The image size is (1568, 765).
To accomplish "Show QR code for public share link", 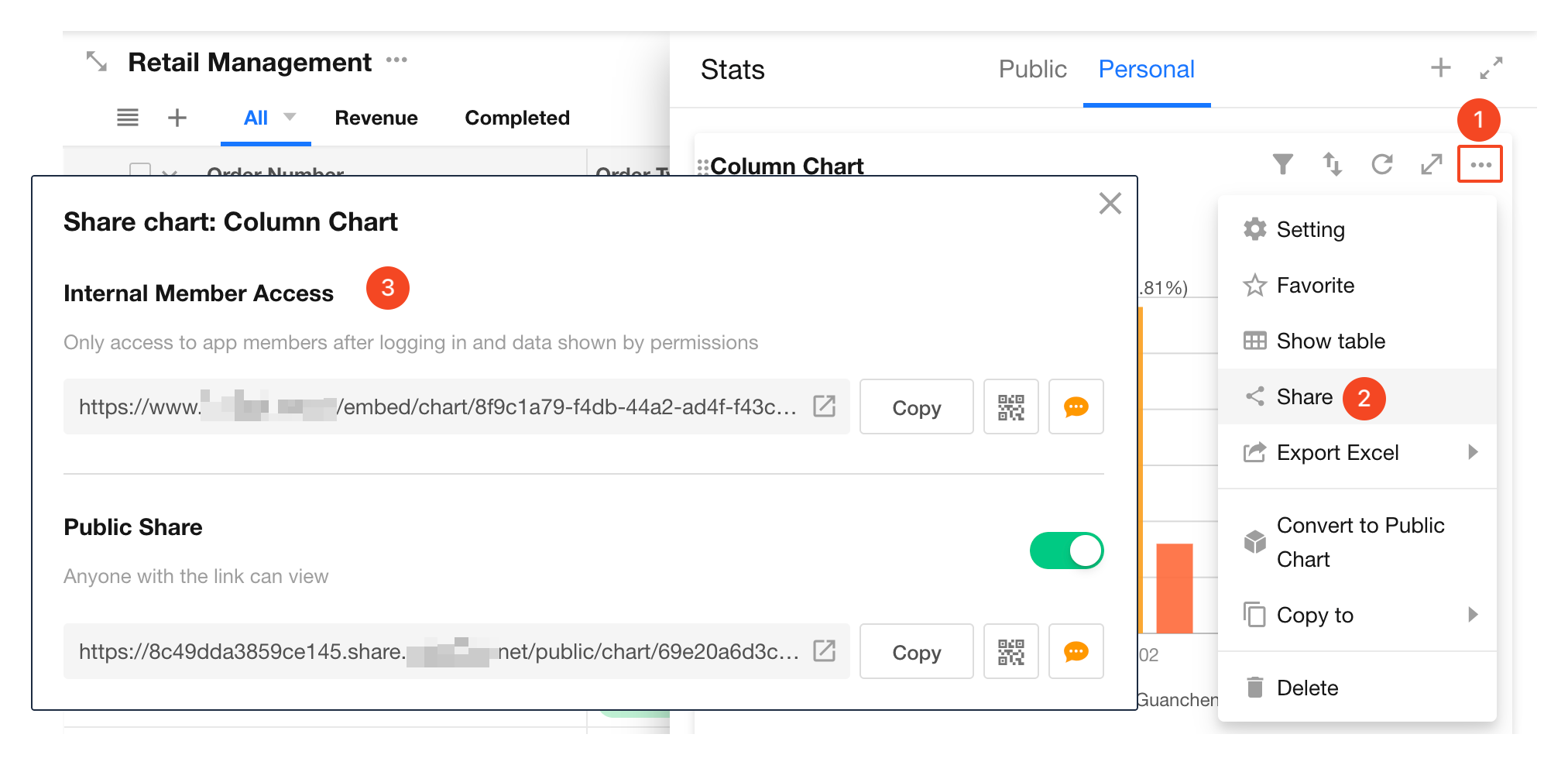I will tap(1010, 652).
